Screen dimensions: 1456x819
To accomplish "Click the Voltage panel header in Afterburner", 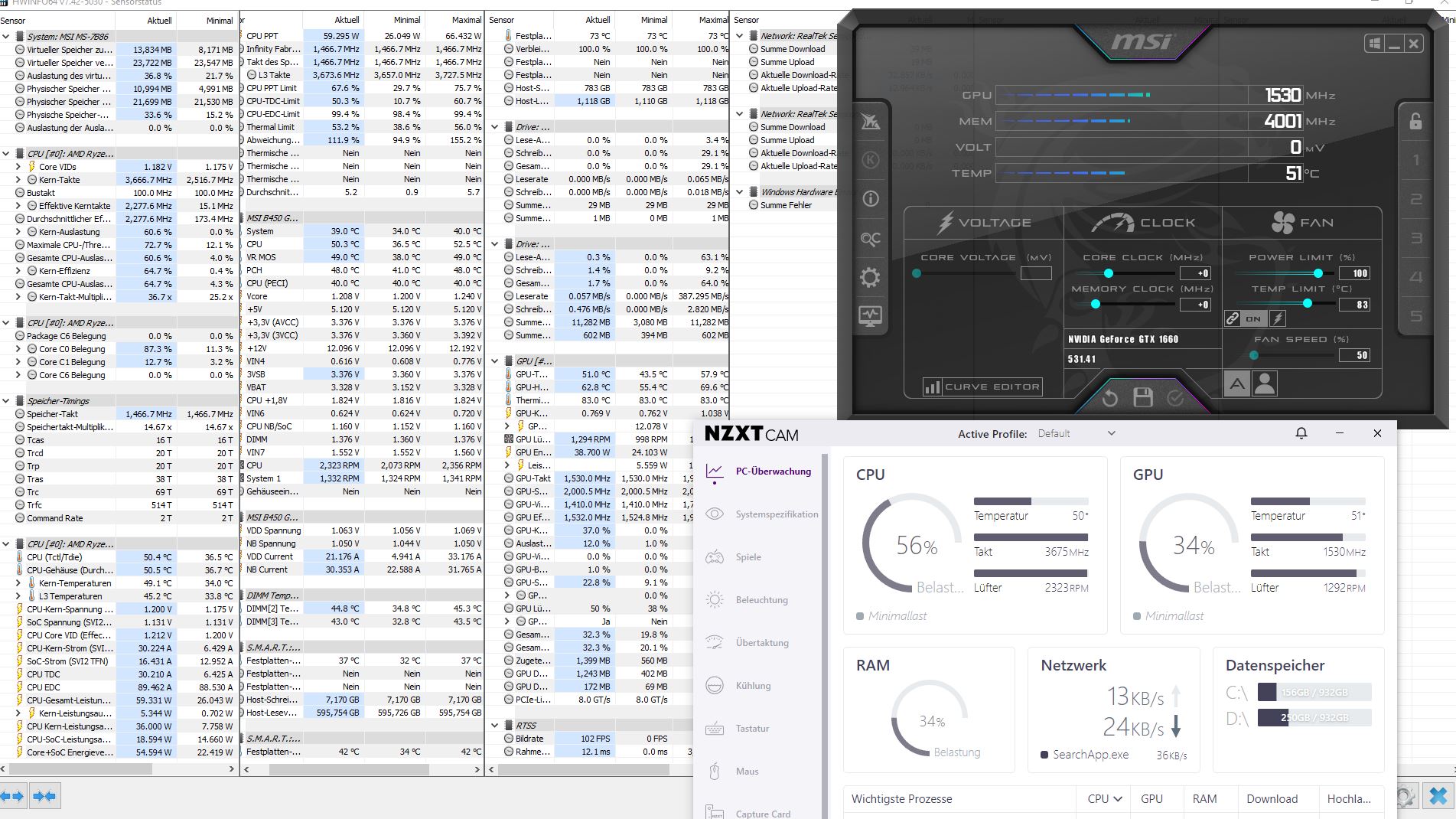I will click(x=985, y=223).
